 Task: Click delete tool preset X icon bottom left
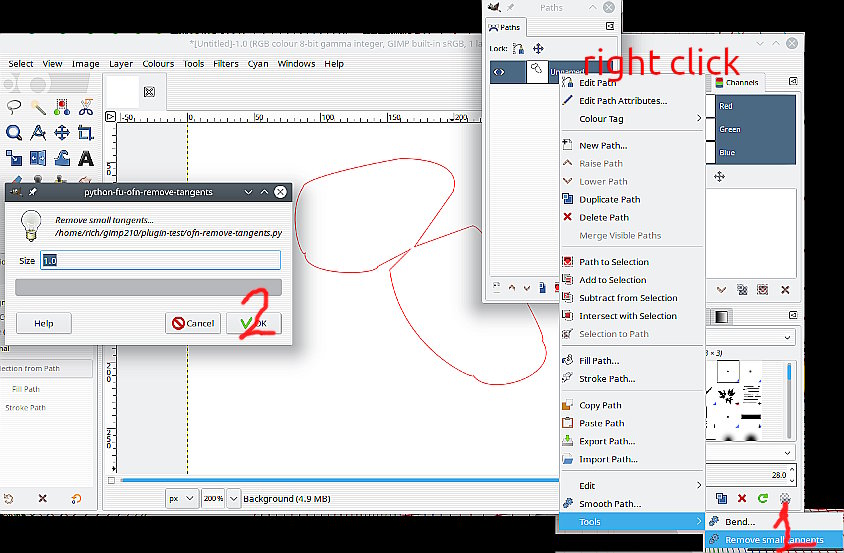click(43, 499)
